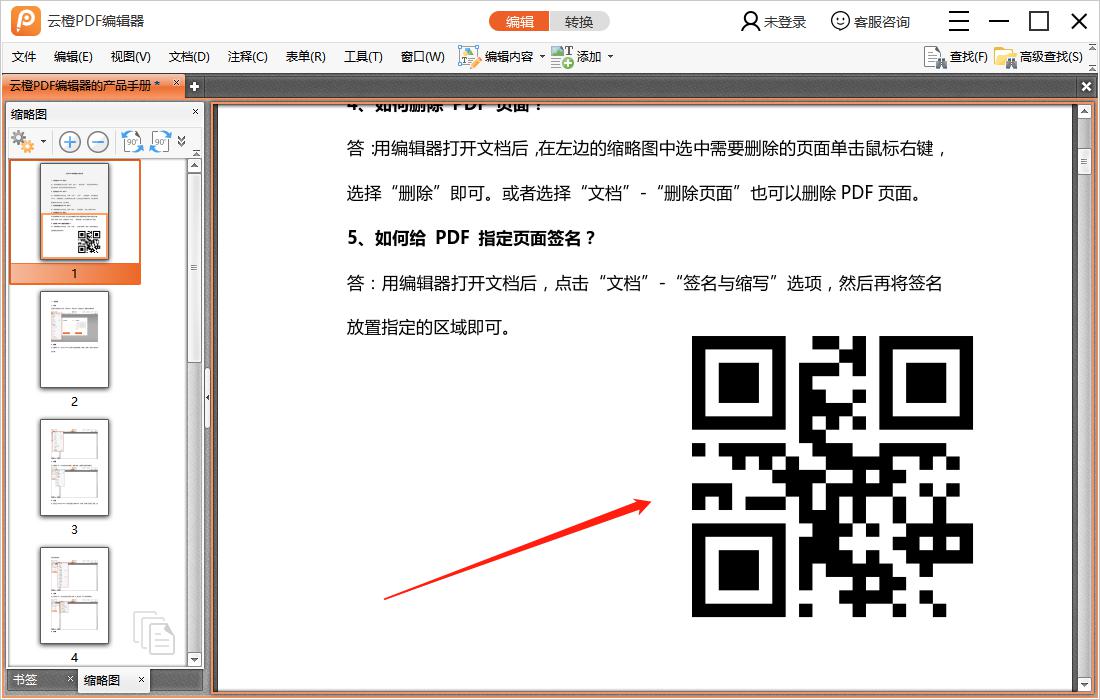Image resolution: width=1100 pixels, height=700 pixels.
Task: Shrink thumbnails with minus icon
Action: (98, 142)
